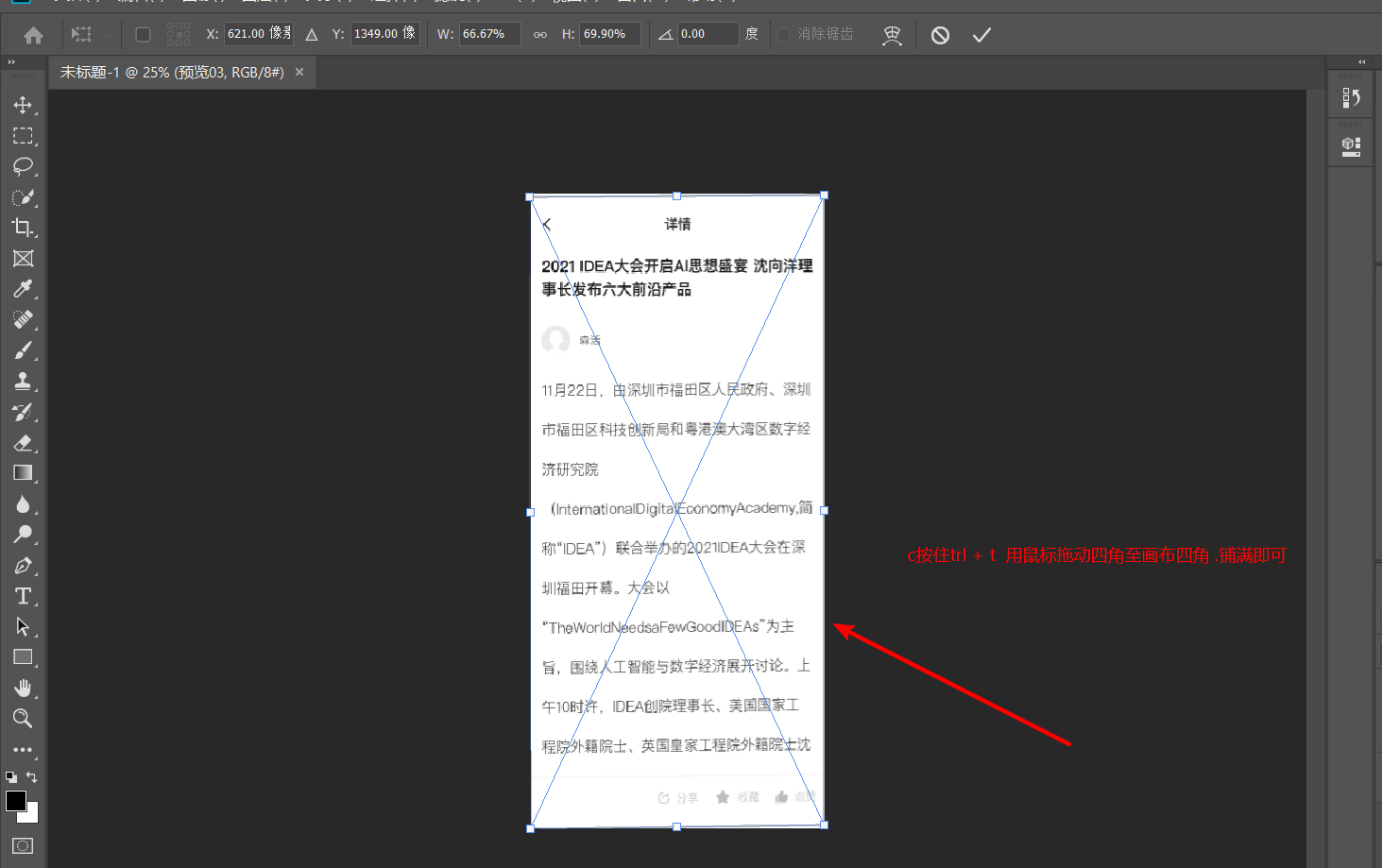
Task: Switch to warp mode
Action: click(x=892, y=35)
